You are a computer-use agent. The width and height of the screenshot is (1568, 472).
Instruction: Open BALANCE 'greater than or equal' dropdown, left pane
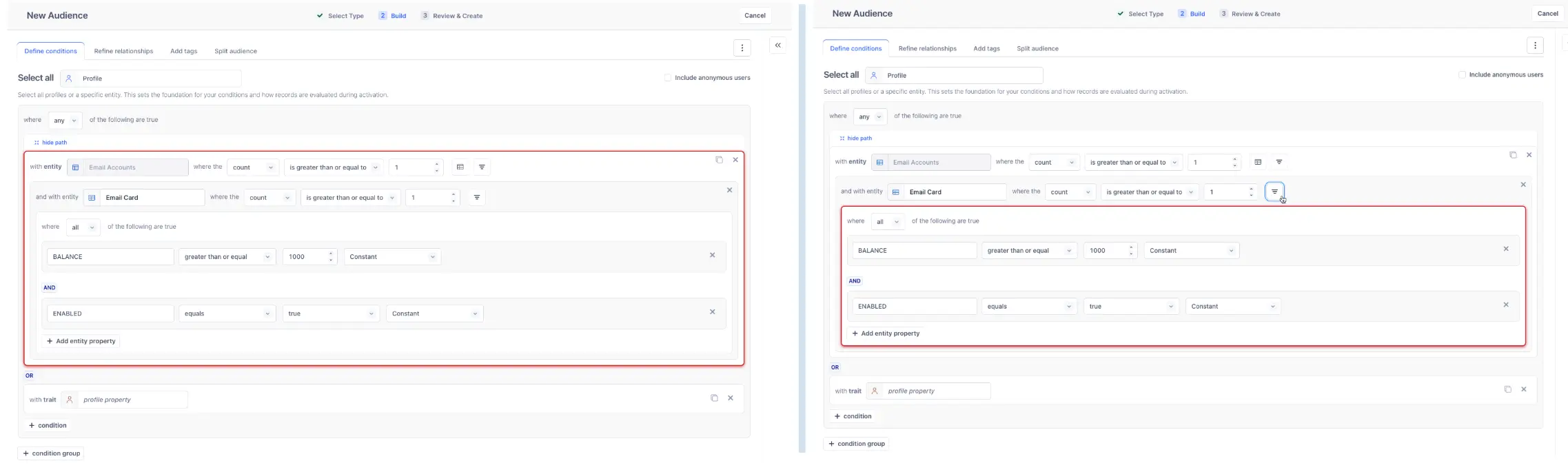(227, 257)
